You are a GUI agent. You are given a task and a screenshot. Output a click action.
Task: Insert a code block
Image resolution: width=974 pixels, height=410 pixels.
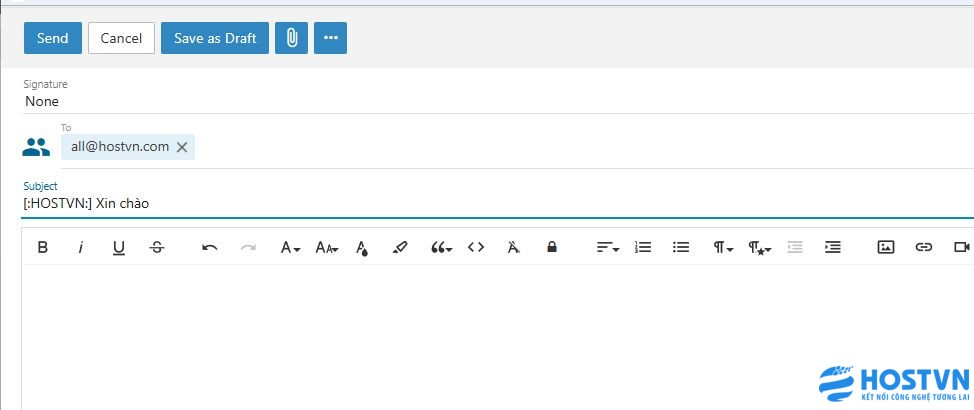click(x=476, y=247)
